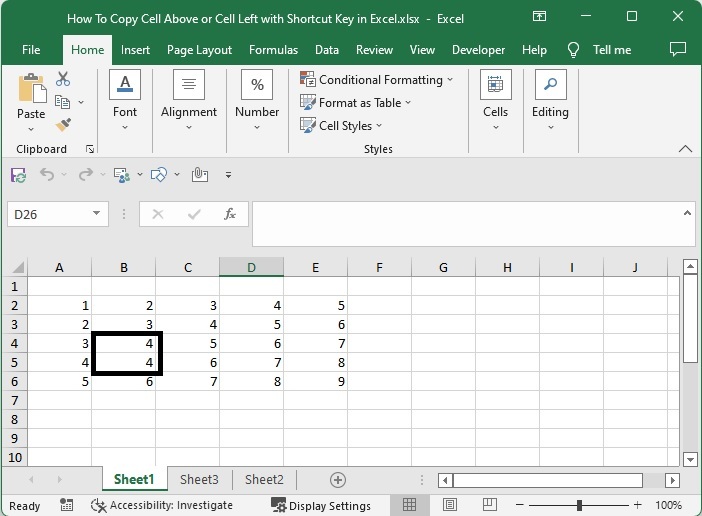Viewport: 702px width, 516px height.
Task: Open Display Settings from status bar
Action: point(321,506)
